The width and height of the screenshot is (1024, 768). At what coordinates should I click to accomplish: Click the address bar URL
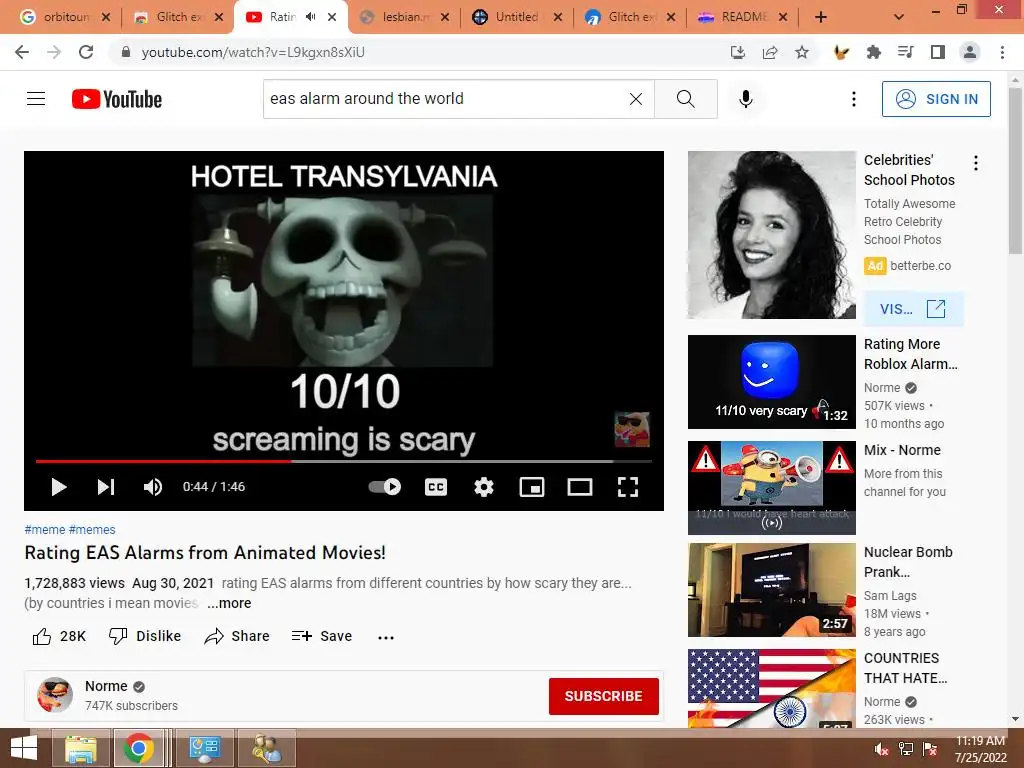253,52
